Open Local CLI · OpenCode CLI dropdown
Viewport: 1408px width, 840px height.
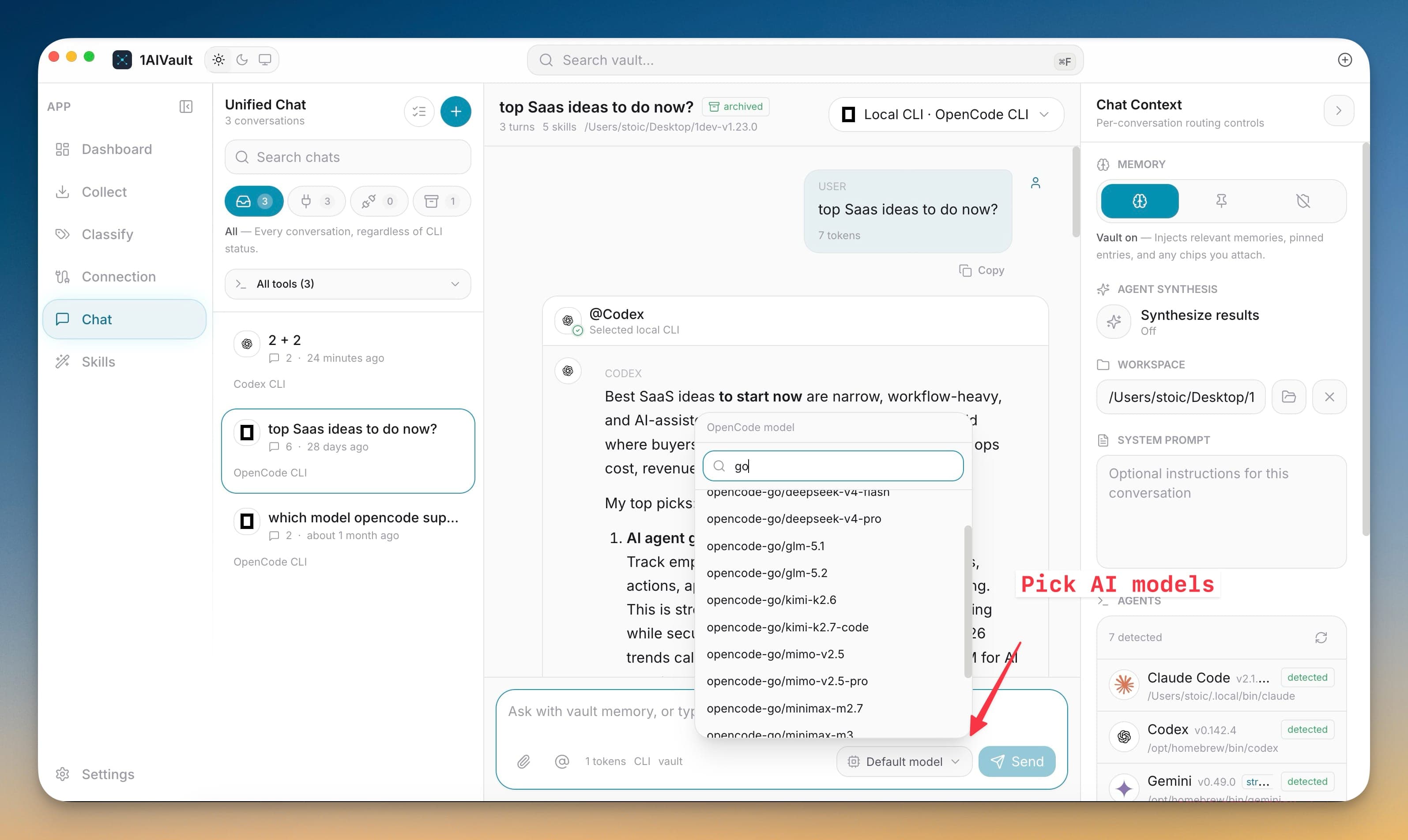pyautogui.click(x=946, y=114)
